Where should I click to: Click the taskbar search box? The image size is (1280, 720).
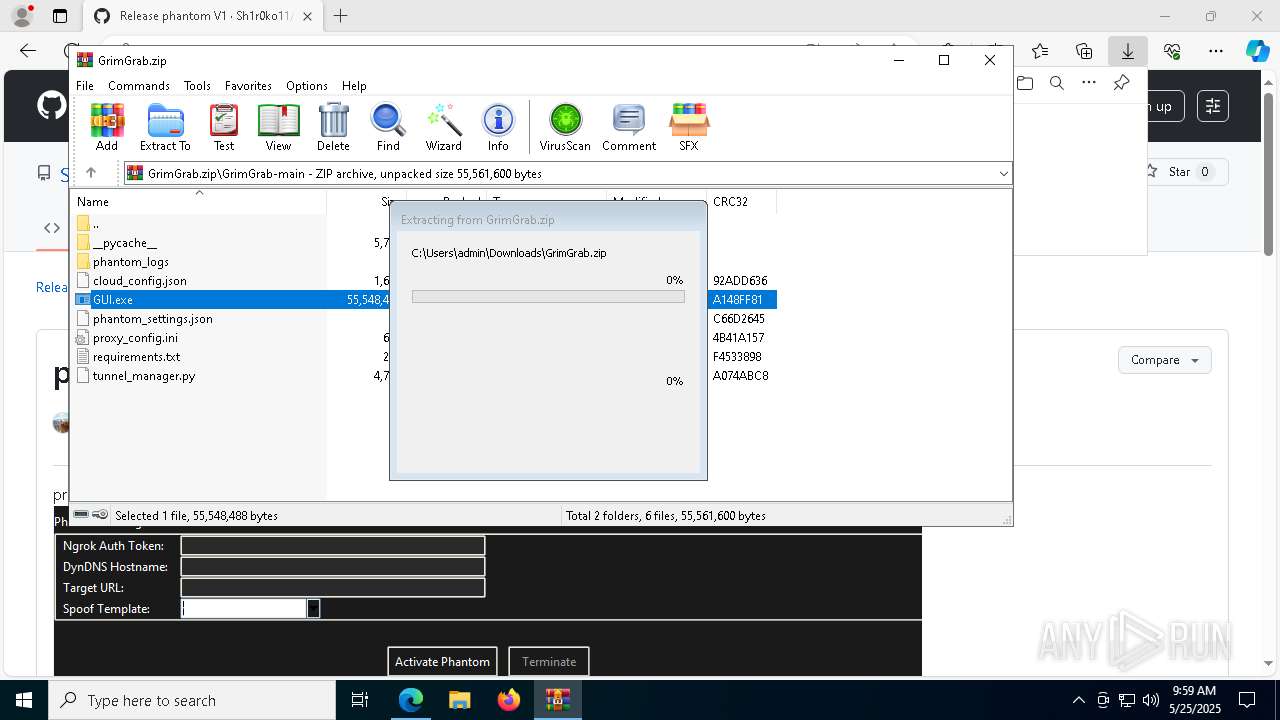click(x=192, y=700)
